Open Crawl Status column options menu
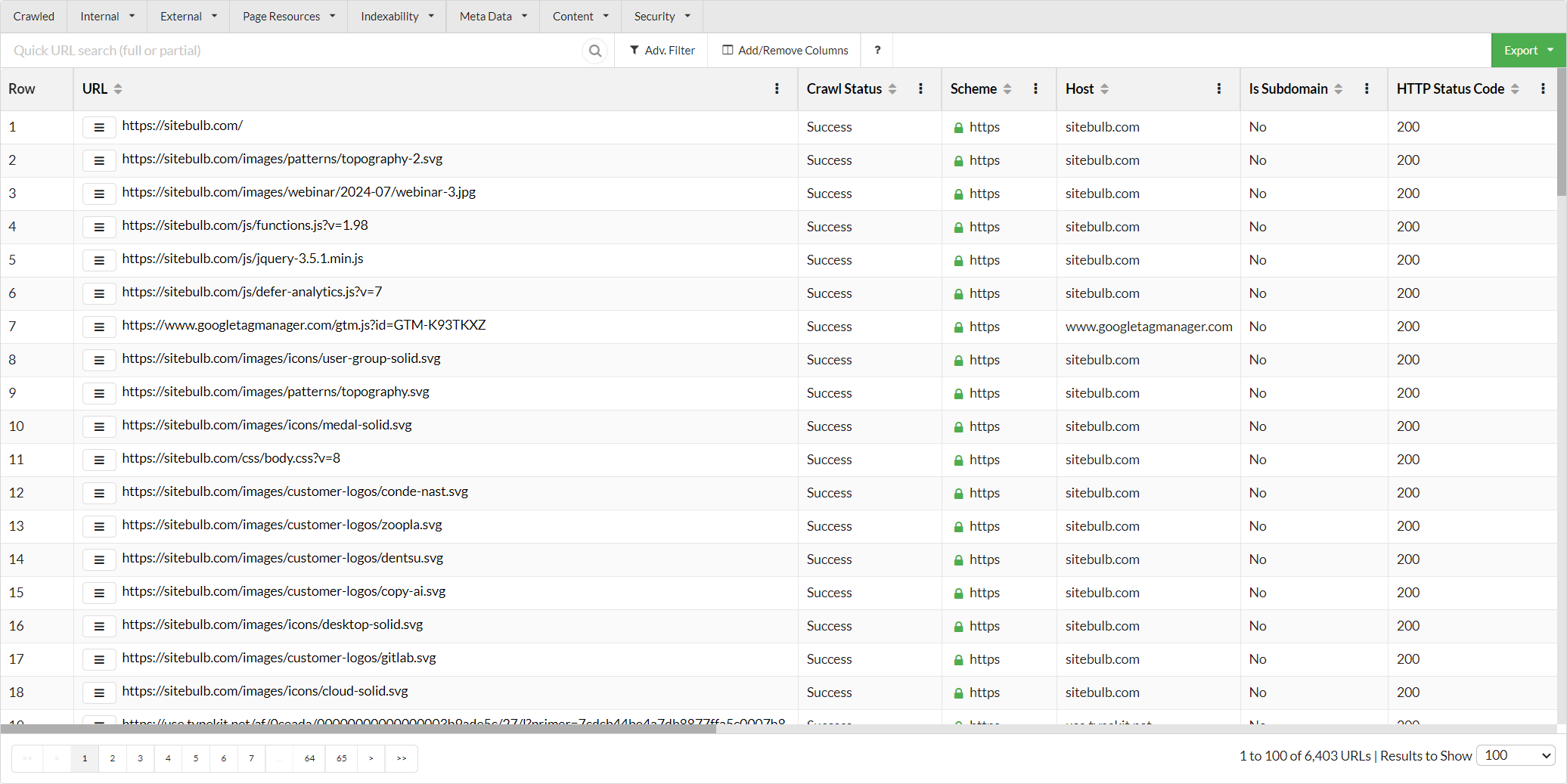This screenshot has height=784, width=1567. click(x=920, y=88)
